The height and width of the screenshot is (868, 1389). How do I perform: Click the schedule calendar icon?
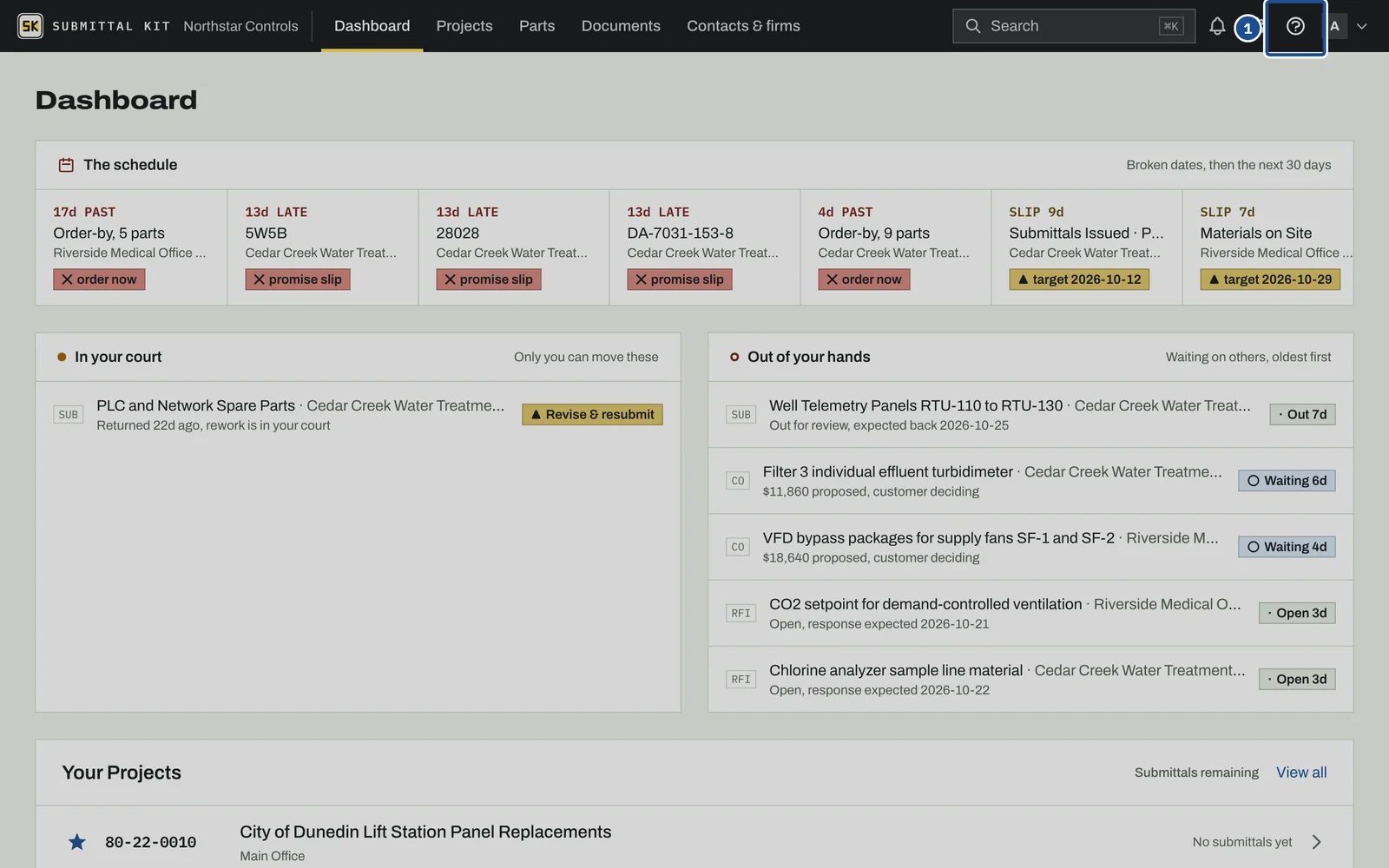[x=66, y=165]
